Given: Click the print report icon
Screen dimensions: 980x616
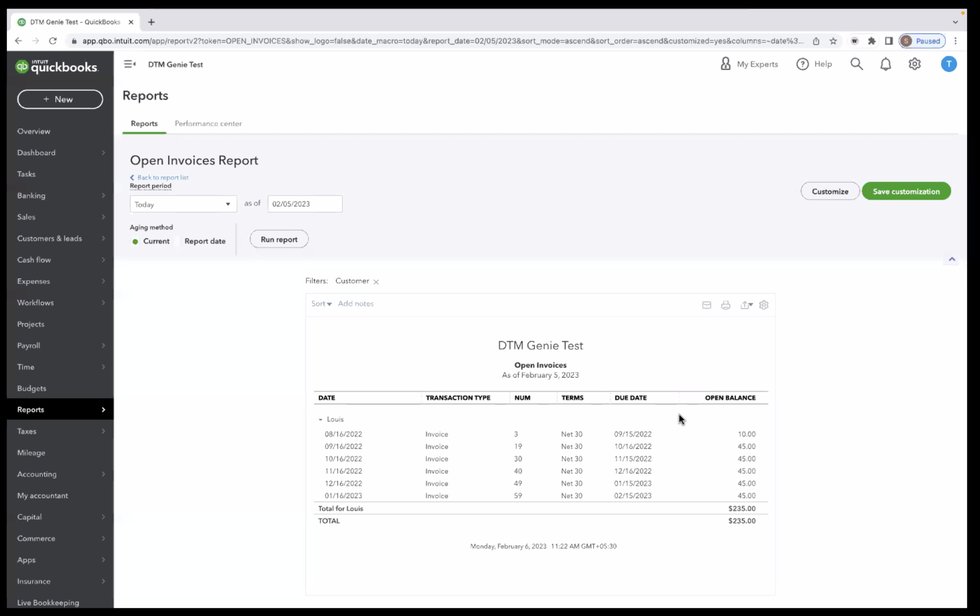Looking at the screenshot, I should coord(725,305).
